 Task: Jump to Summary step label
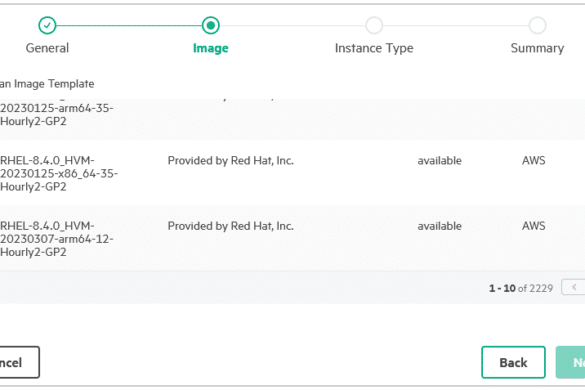point(538,48)
